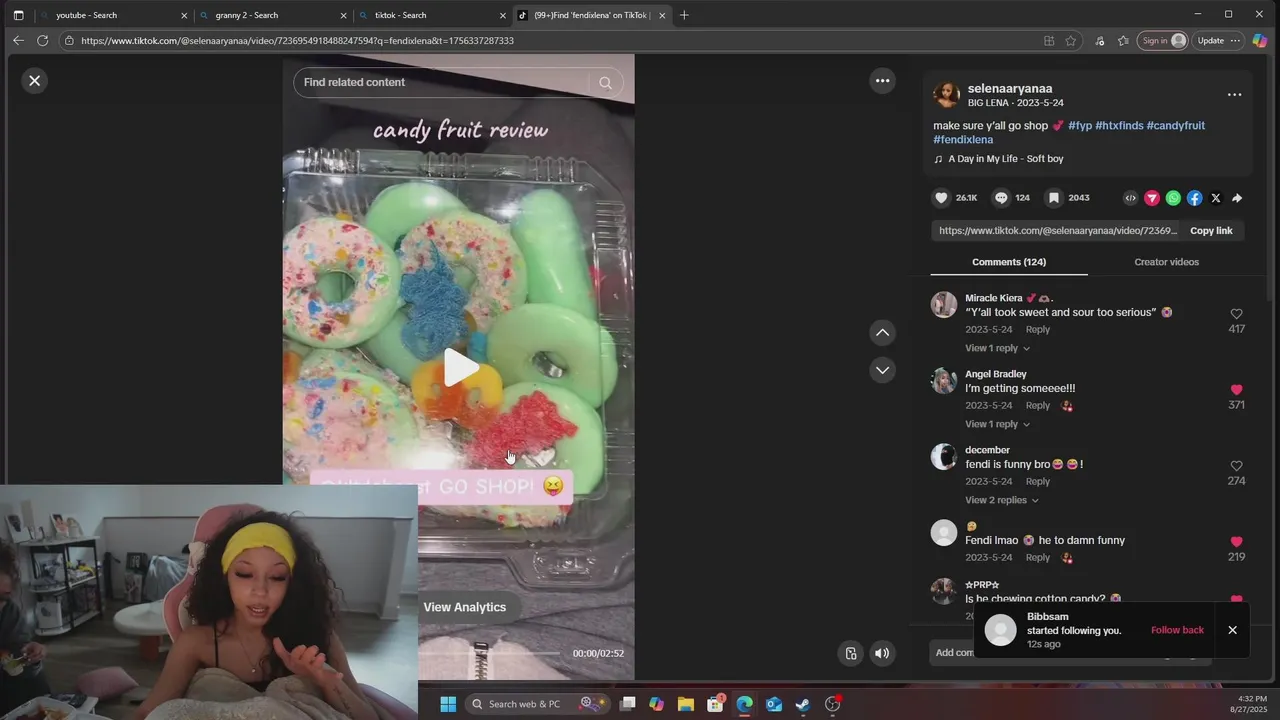Click Follow back for Bibbsam
Image resolution: width=1280 pixels, height=720 pixels.
tap(1177, 630)
